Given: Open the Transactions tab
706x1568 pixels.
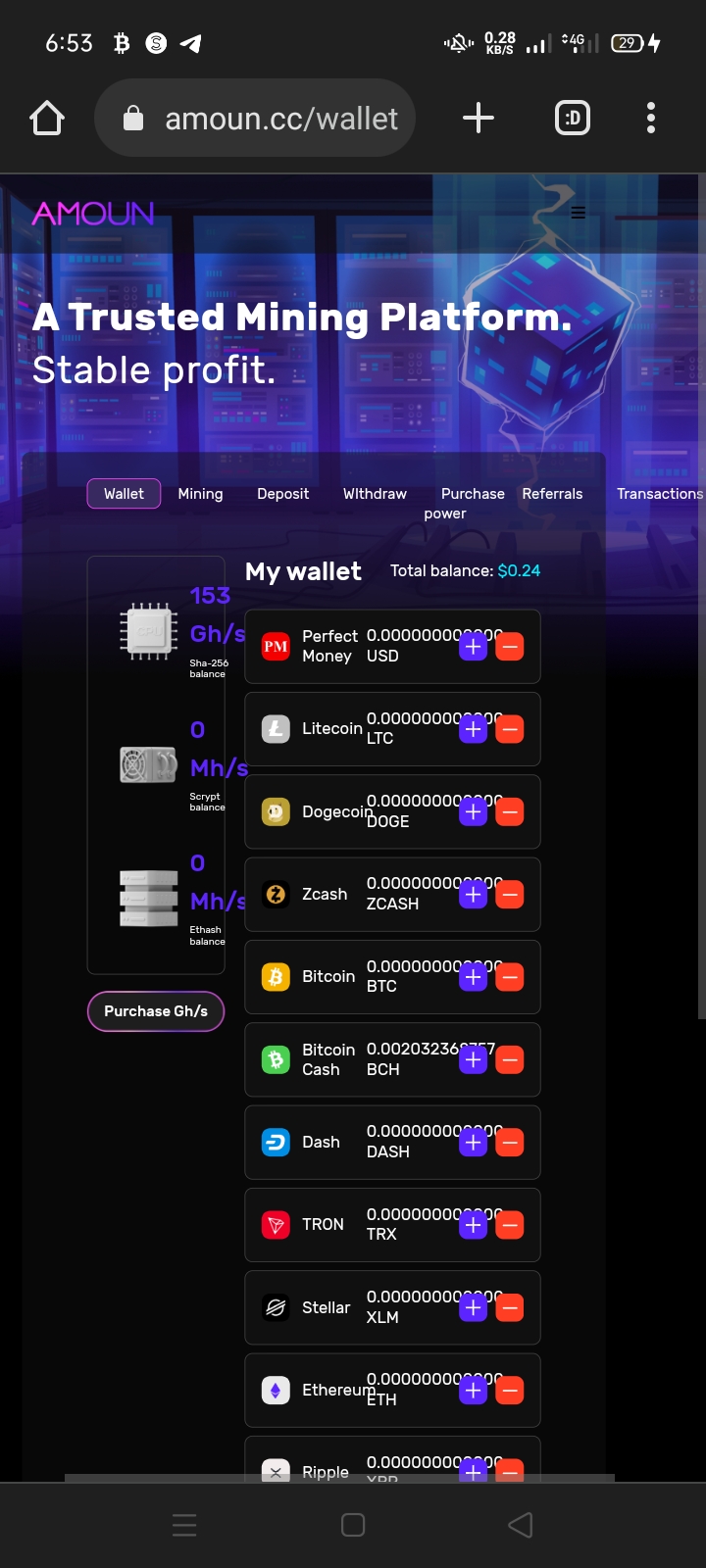Looking at the screenshot, I should (x=659, y=494).
